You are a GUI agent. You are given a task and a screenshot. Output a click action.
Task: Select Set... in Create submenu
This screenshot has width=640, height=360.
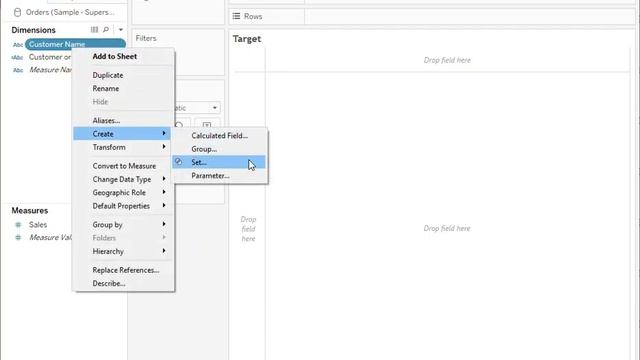[x=219, y=162]
